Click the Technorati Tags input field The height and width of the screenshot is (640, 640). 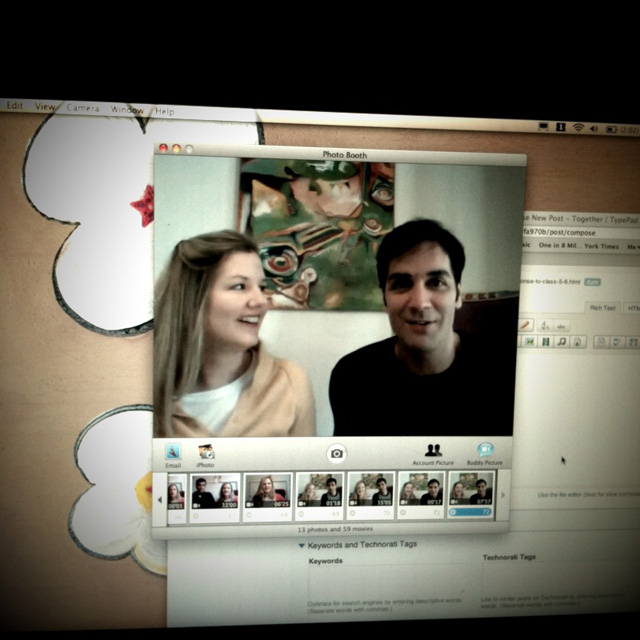pos(560,578)
